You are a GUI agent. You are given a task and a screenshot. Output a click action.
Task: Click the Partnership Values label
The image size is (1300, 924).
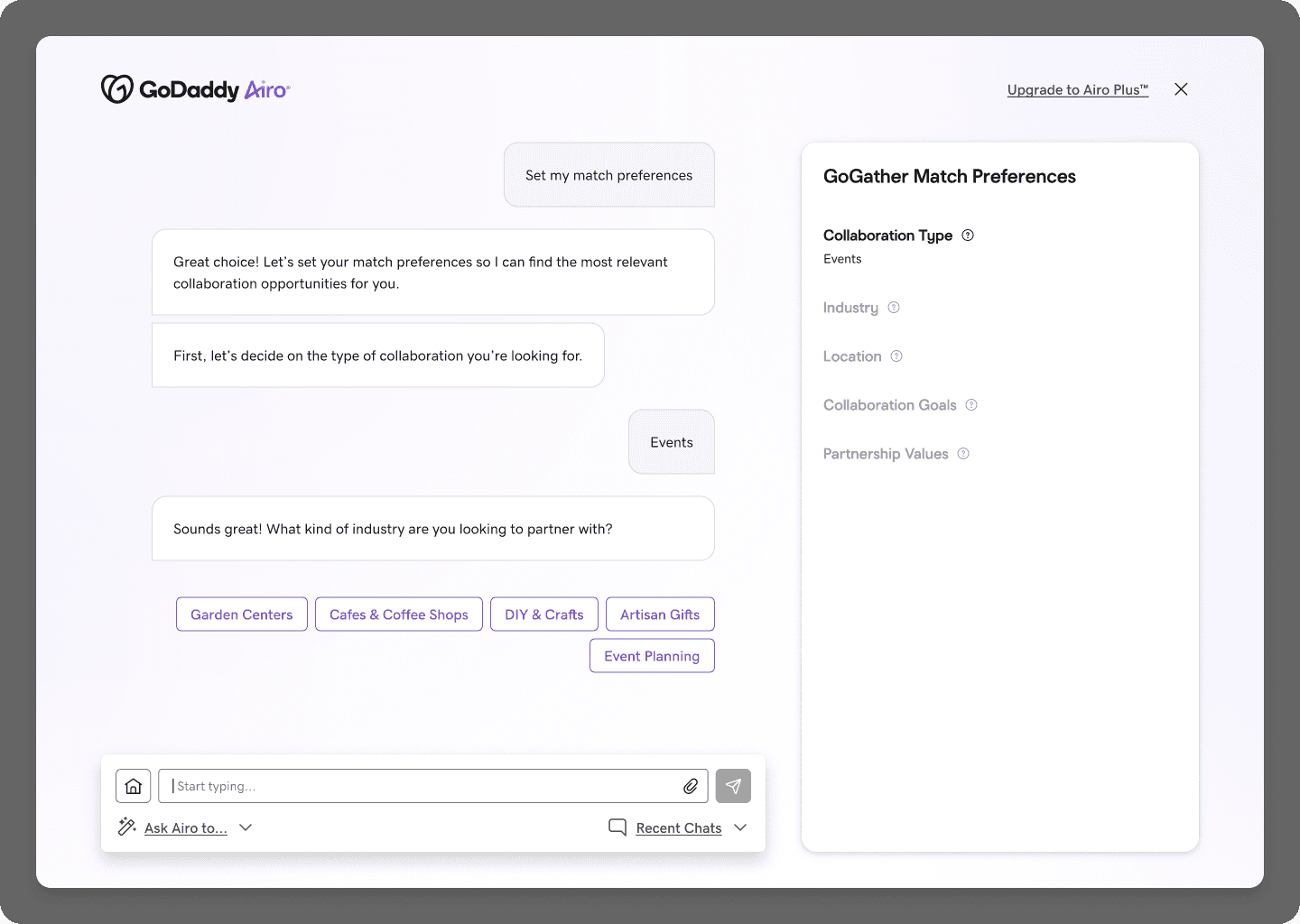(886, 454)
